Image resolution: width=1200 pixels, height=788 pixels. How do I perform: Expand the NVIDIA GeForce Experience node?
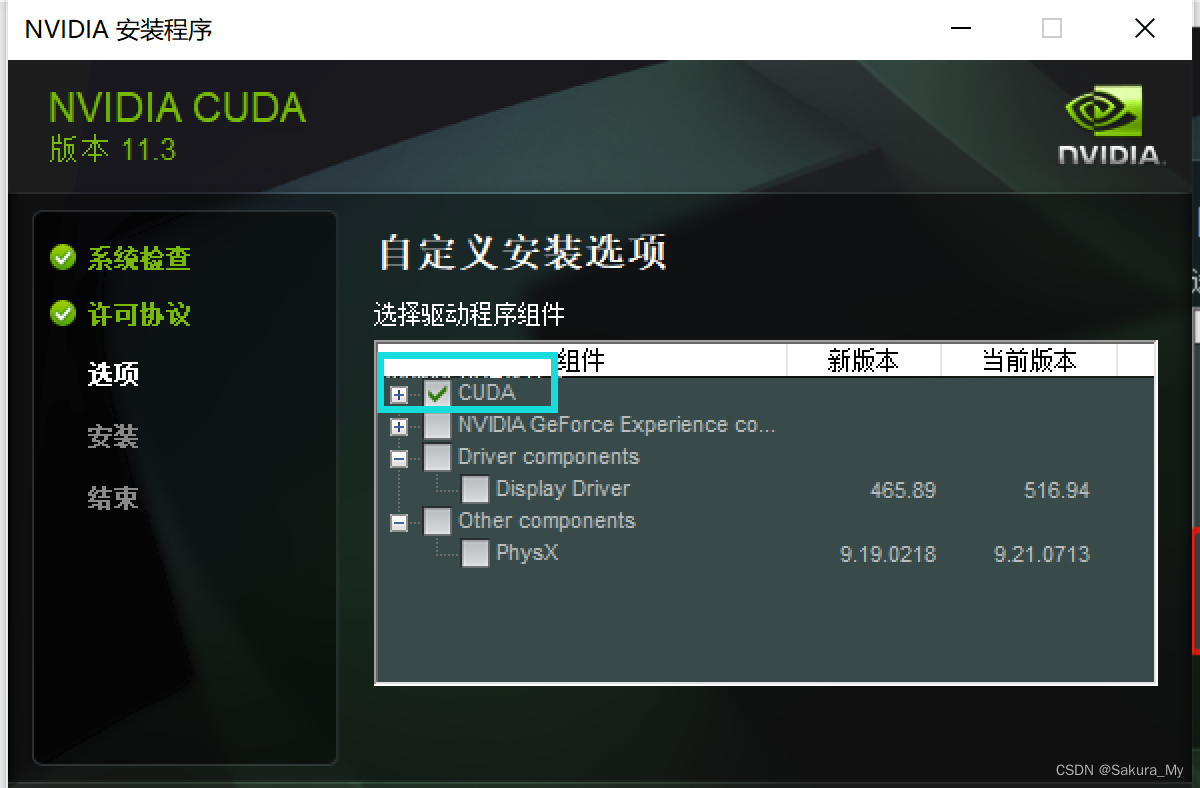[399, 427]
